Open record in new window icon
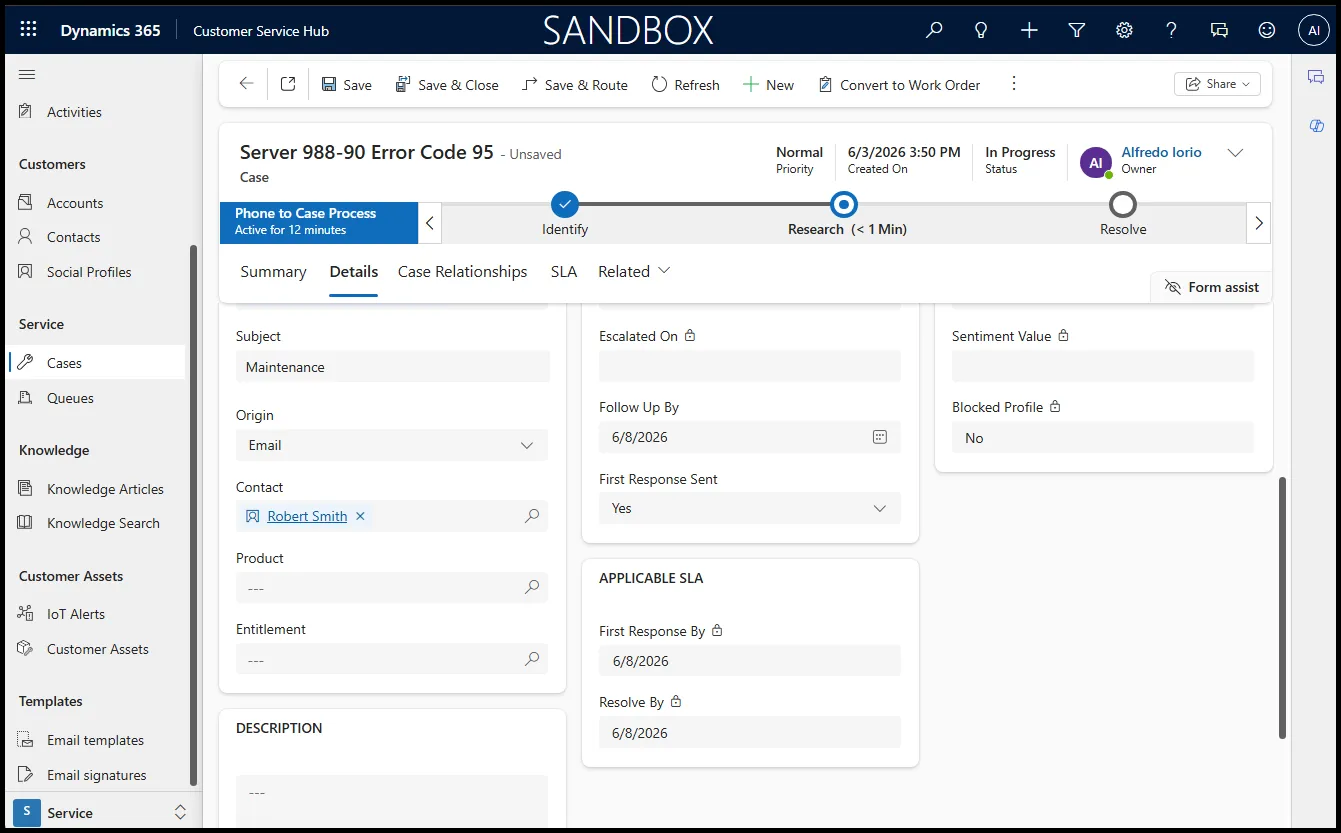 click(x=288, y=84)
